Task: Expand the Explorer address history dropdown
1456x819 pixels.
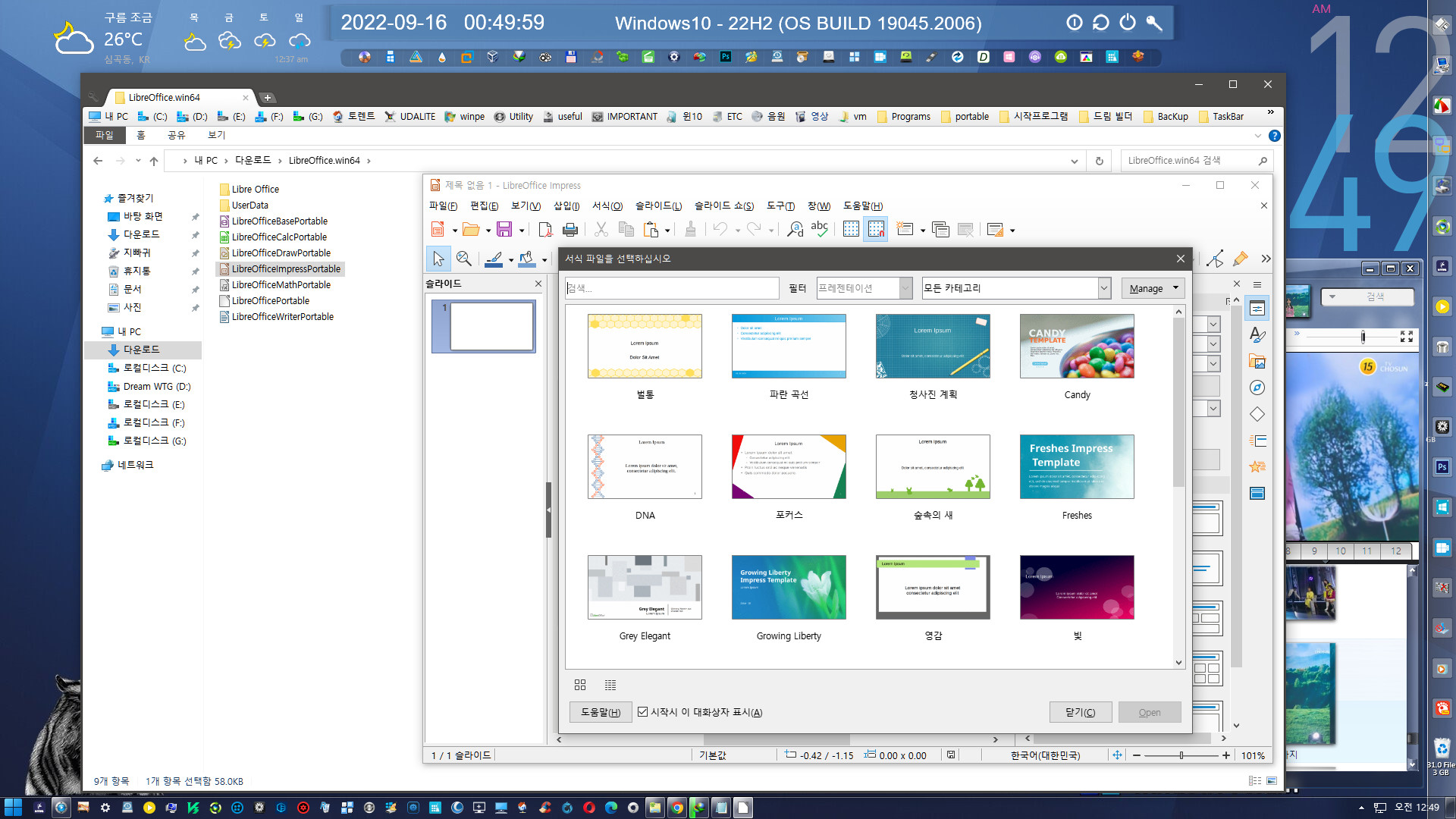Action: [1075, 161]
